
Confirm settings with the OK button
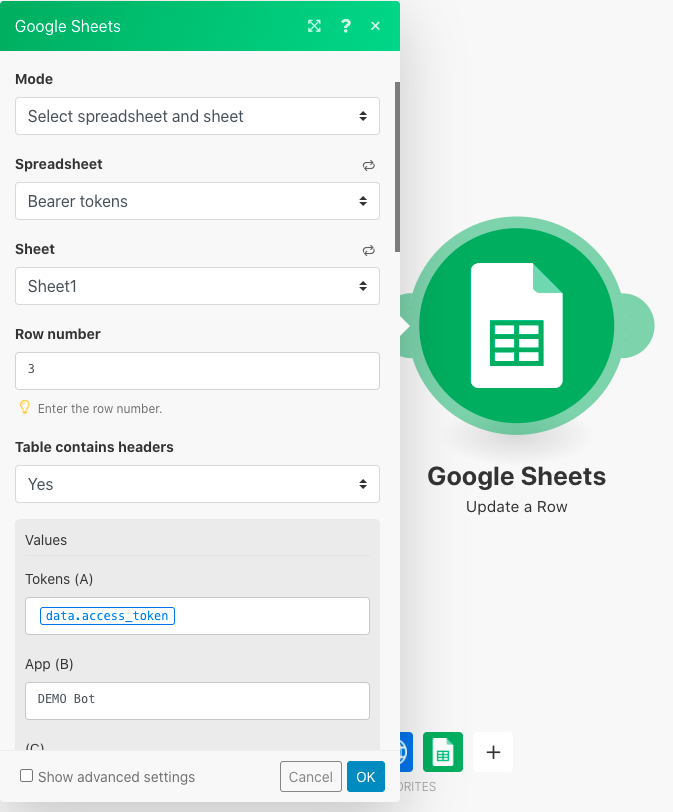pos(365,776)
